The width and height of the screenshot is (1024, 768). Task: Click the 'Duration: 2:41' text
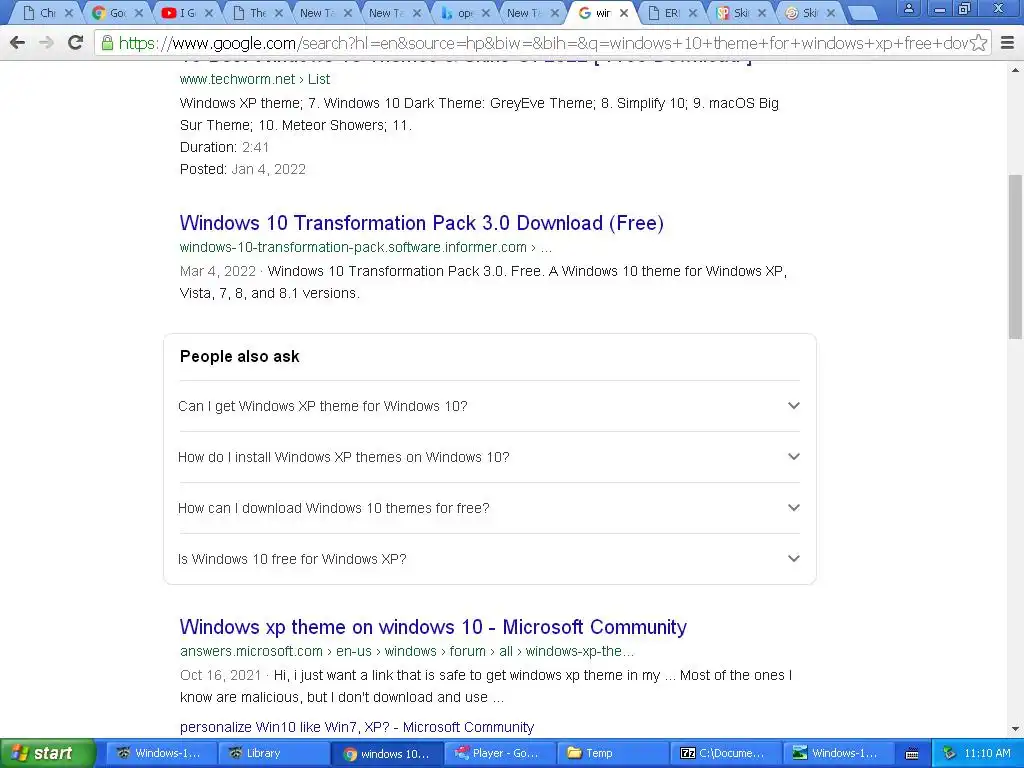(224, 147)
